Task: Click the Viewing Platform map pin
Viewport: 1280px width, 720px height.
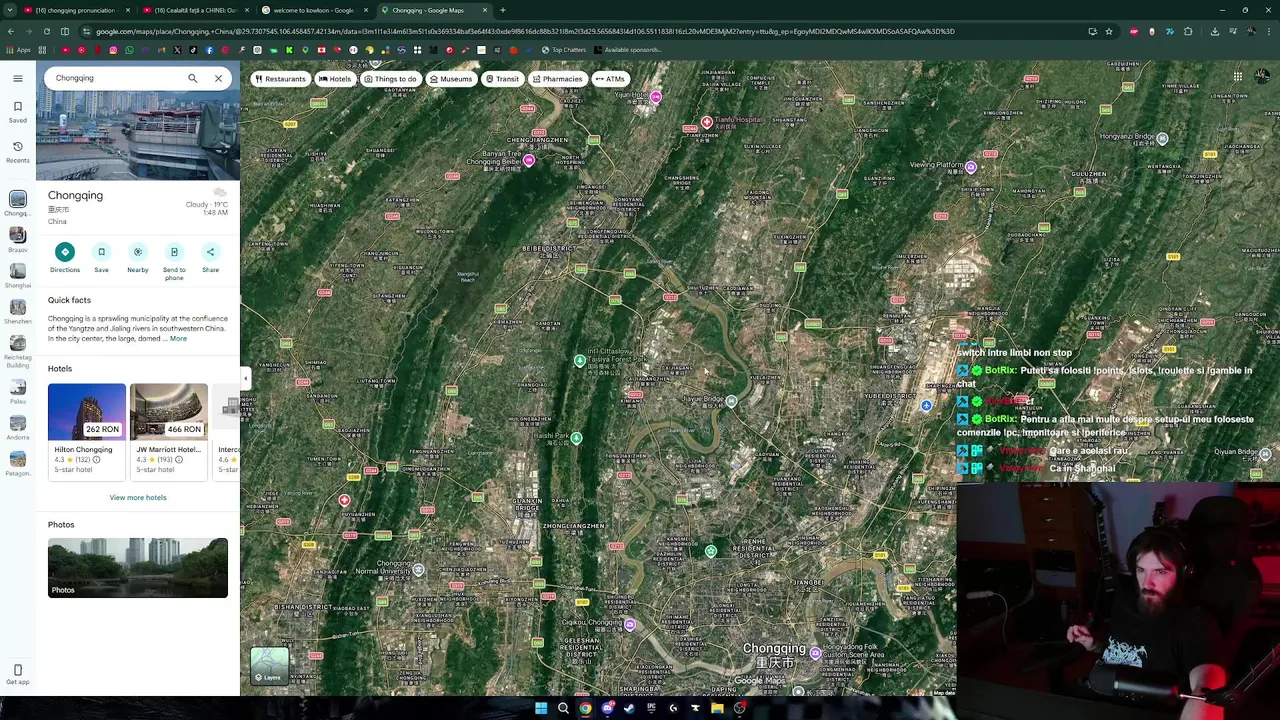Action: pyautogui.click(x=971, y=168)
